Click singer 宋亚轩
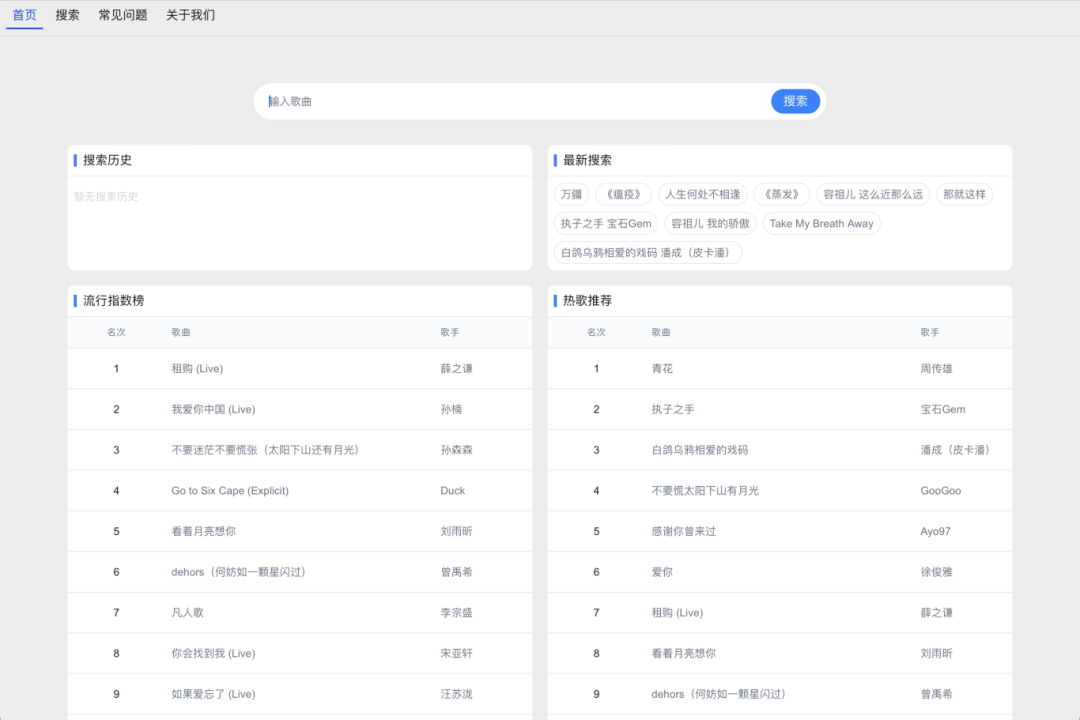Image resolution: width=1080 pixels, height=720 pixels. [x=457, y=653]
